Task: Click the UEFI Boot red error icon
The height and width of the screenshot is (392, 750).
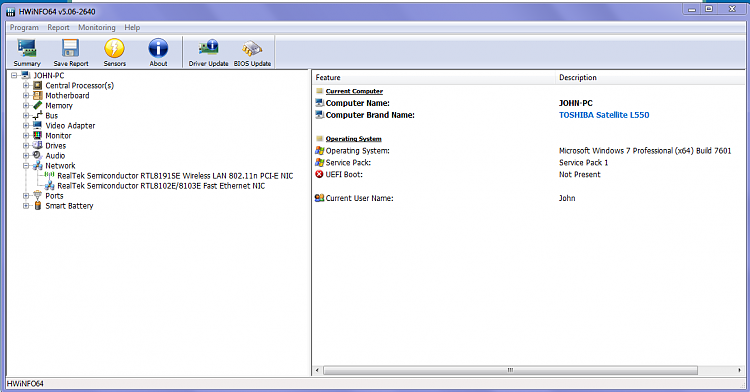Action: click(320, 174)
